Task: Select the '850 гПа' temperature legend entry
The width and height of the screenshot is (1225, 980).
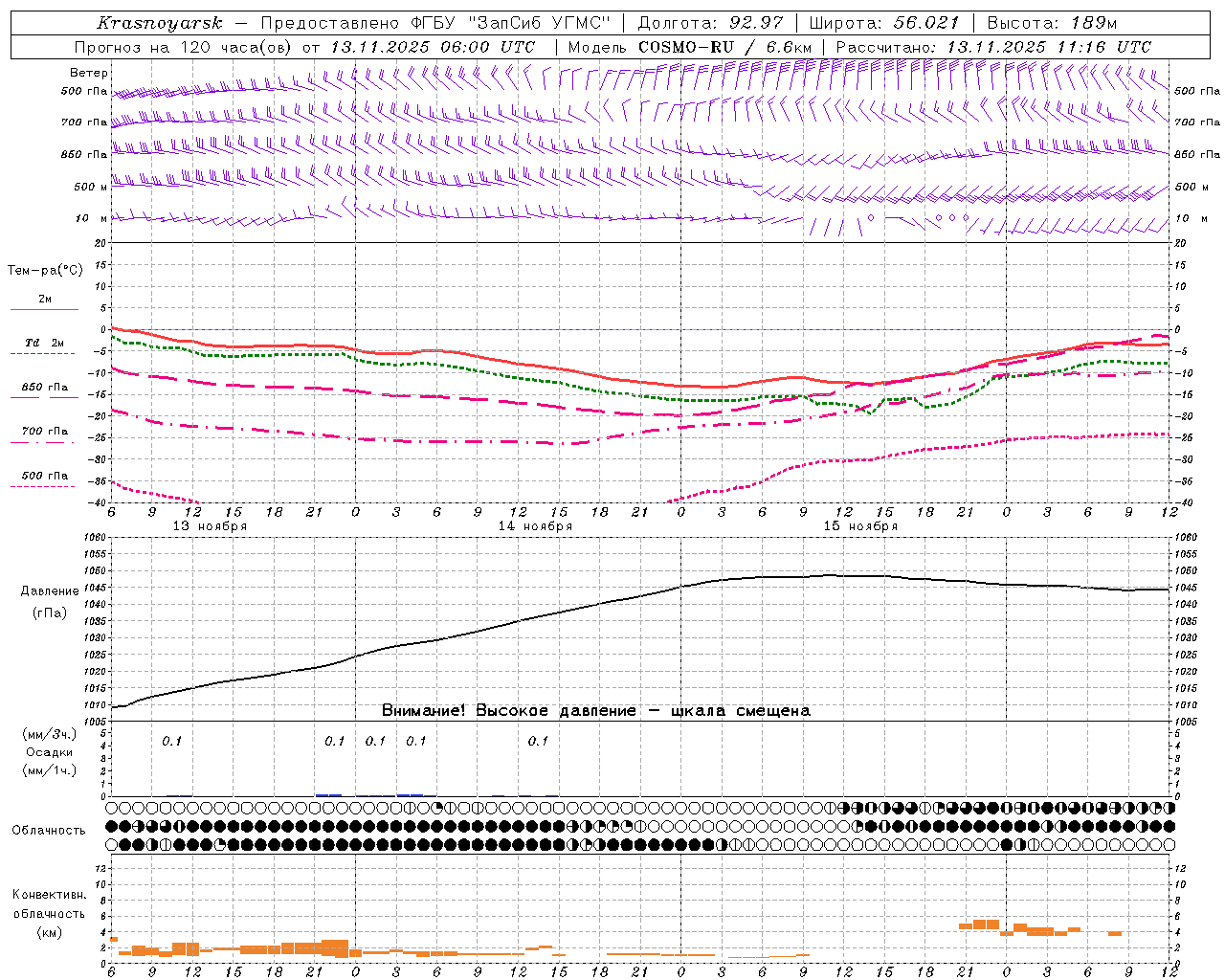Action: (x=45, y=388)
